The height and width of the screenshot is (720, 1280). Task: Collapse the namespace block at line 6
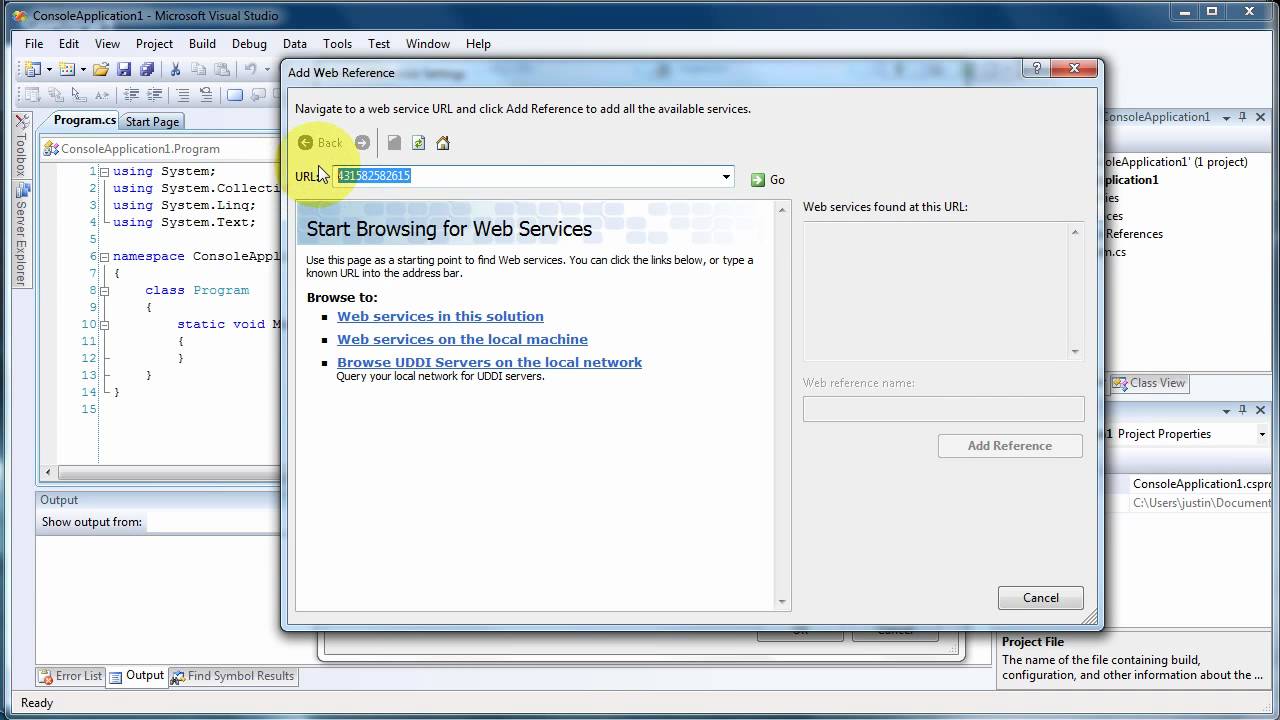click(105, 256)
